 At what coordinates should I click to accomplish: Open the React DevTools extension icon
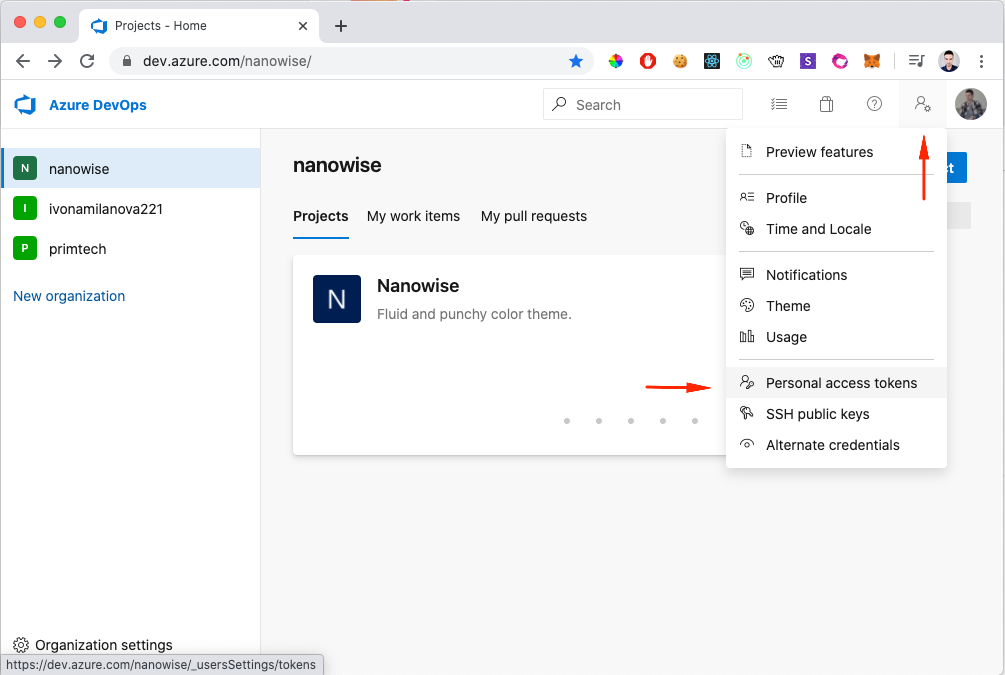(711, 61)
